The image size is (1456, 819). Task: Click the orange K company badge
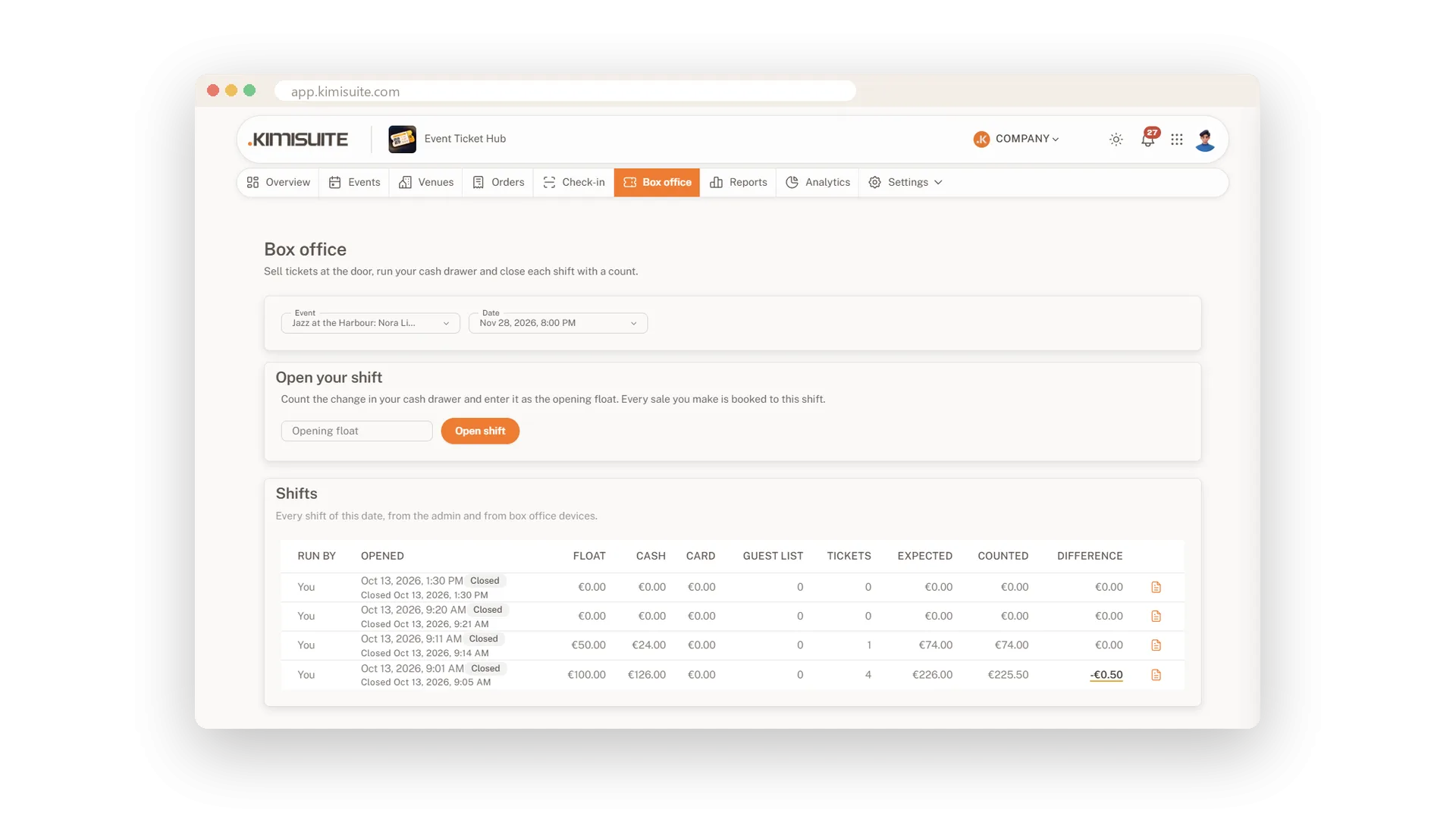[x=981, y=140]
